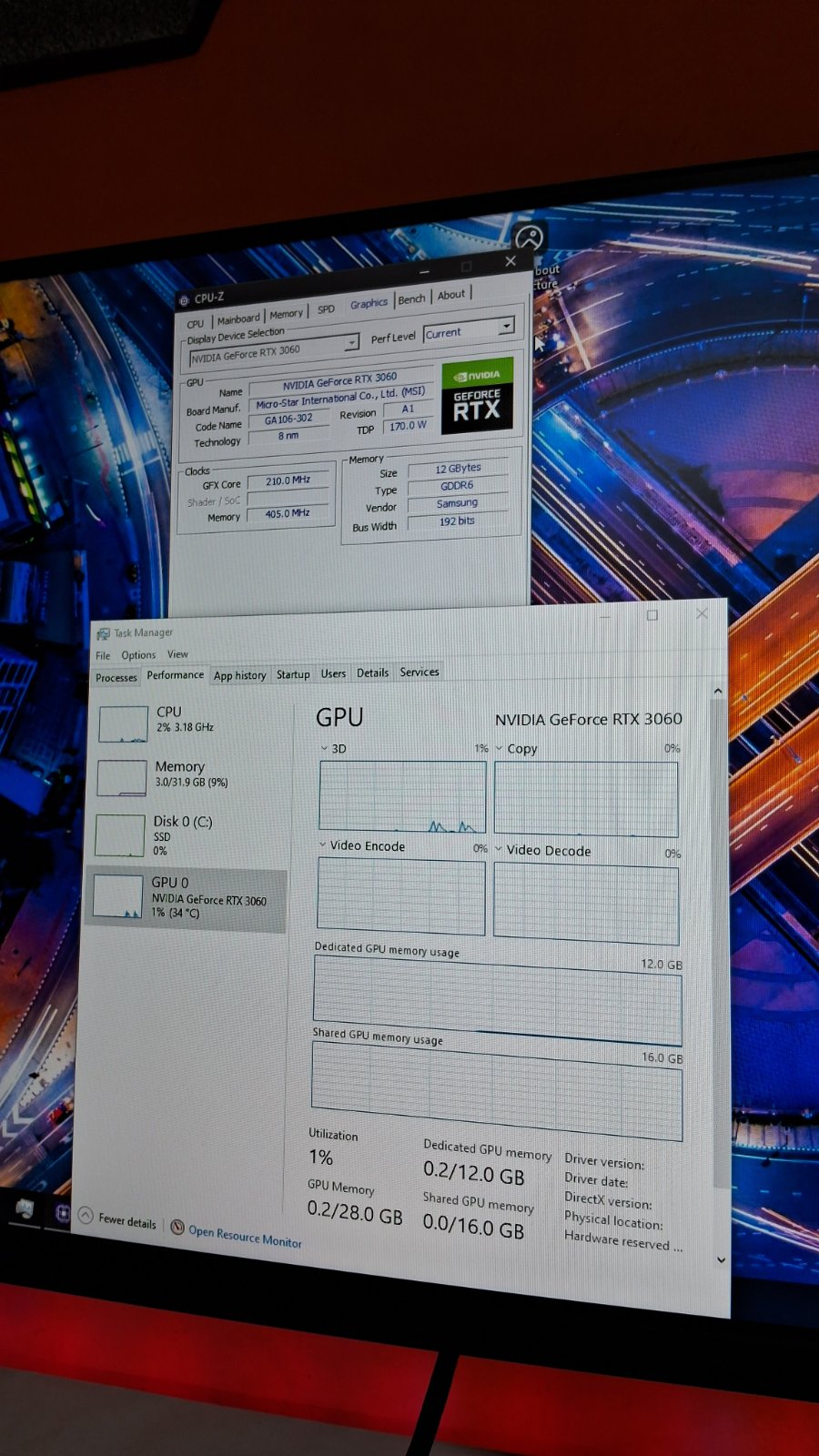Open the Options menu in Task Manager
The width and height of the screenshot is (819, 1456).
(x=138, y=654)
